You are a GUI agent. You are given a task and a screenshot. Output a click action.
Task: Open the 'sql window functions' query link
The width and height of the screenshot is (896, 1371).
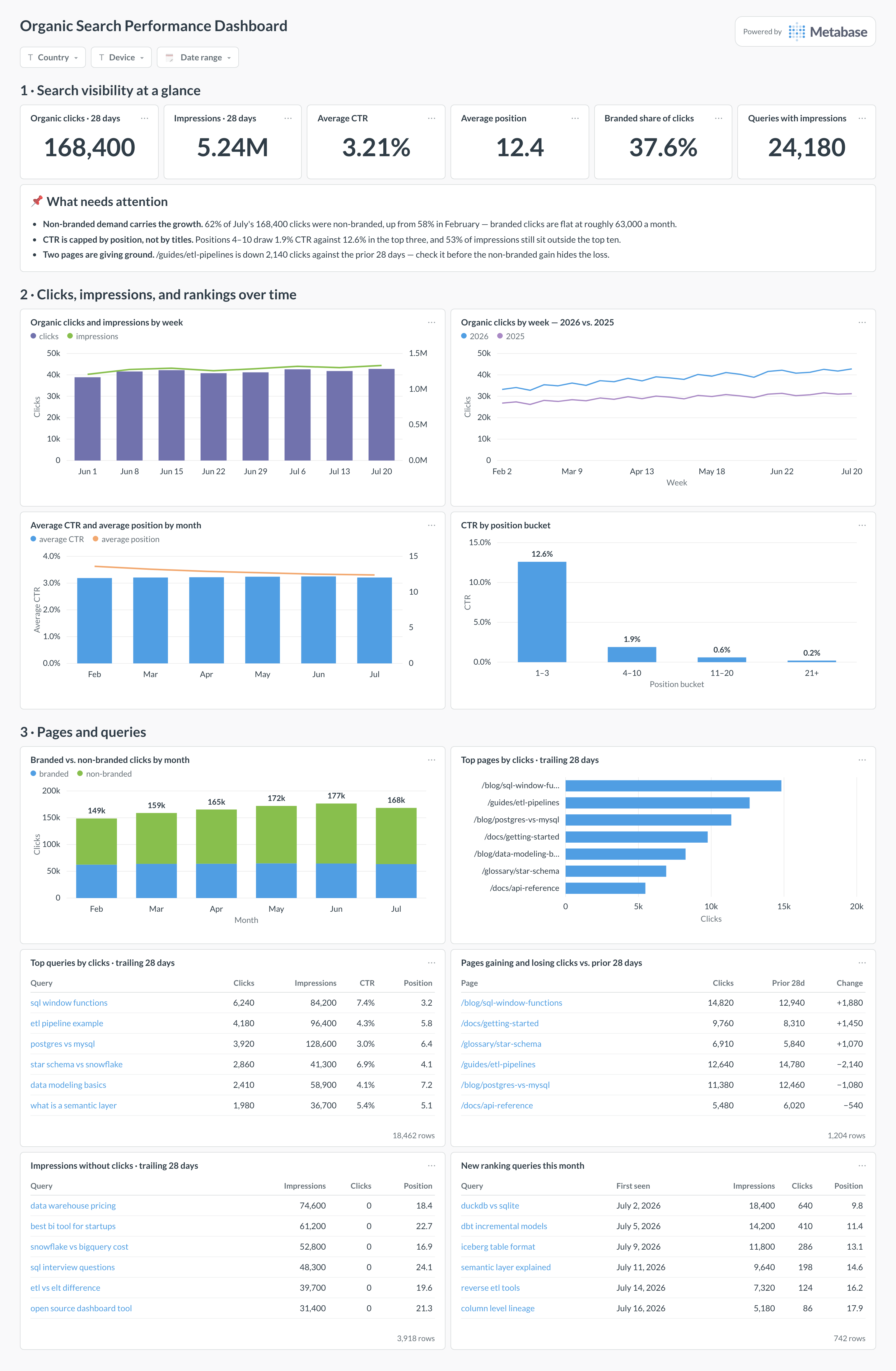pyautogui.click(x=69, y=1003)
